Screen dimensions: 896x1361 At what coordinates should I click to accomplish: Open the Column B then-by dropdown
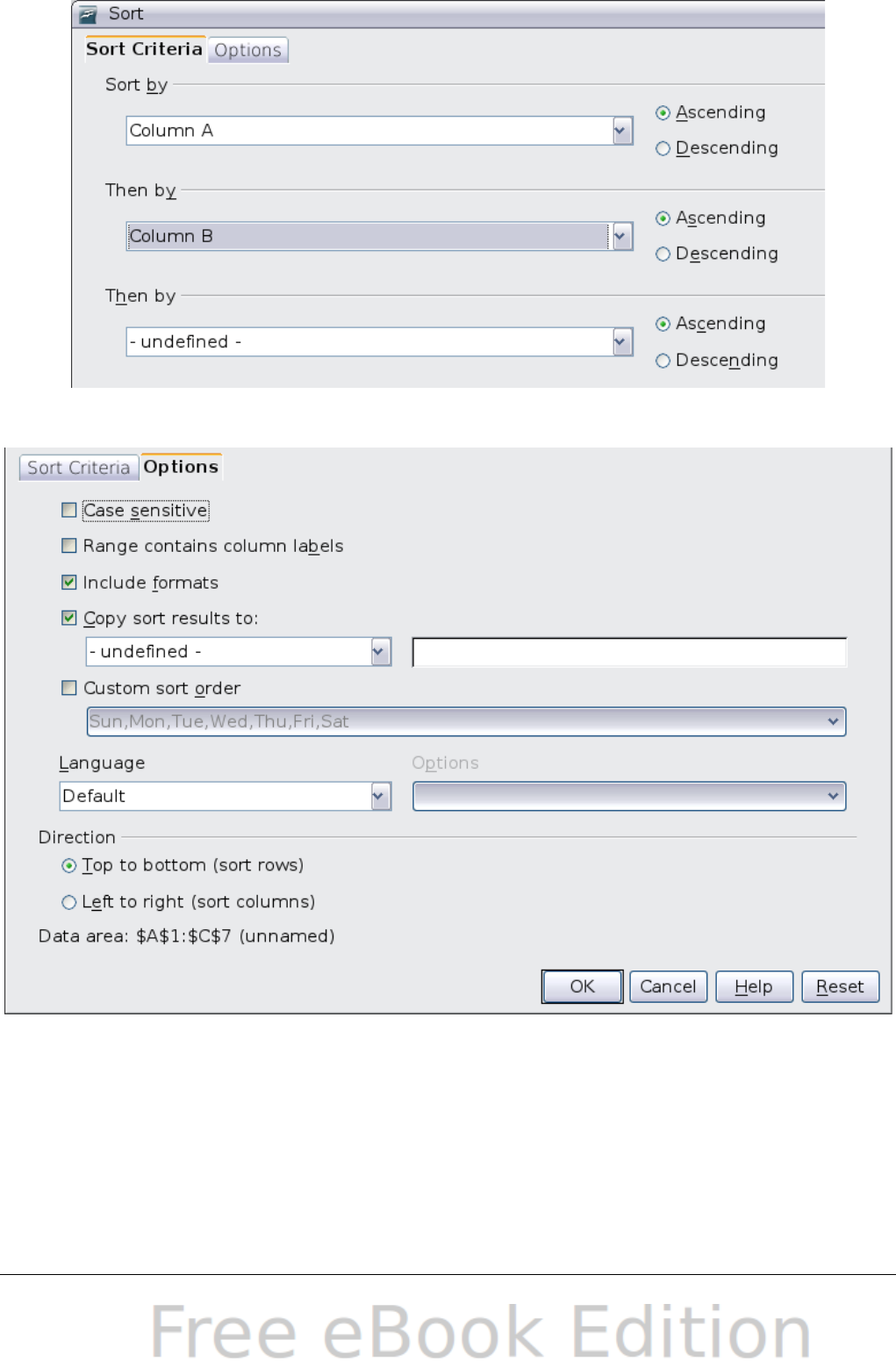click(622, 236)
